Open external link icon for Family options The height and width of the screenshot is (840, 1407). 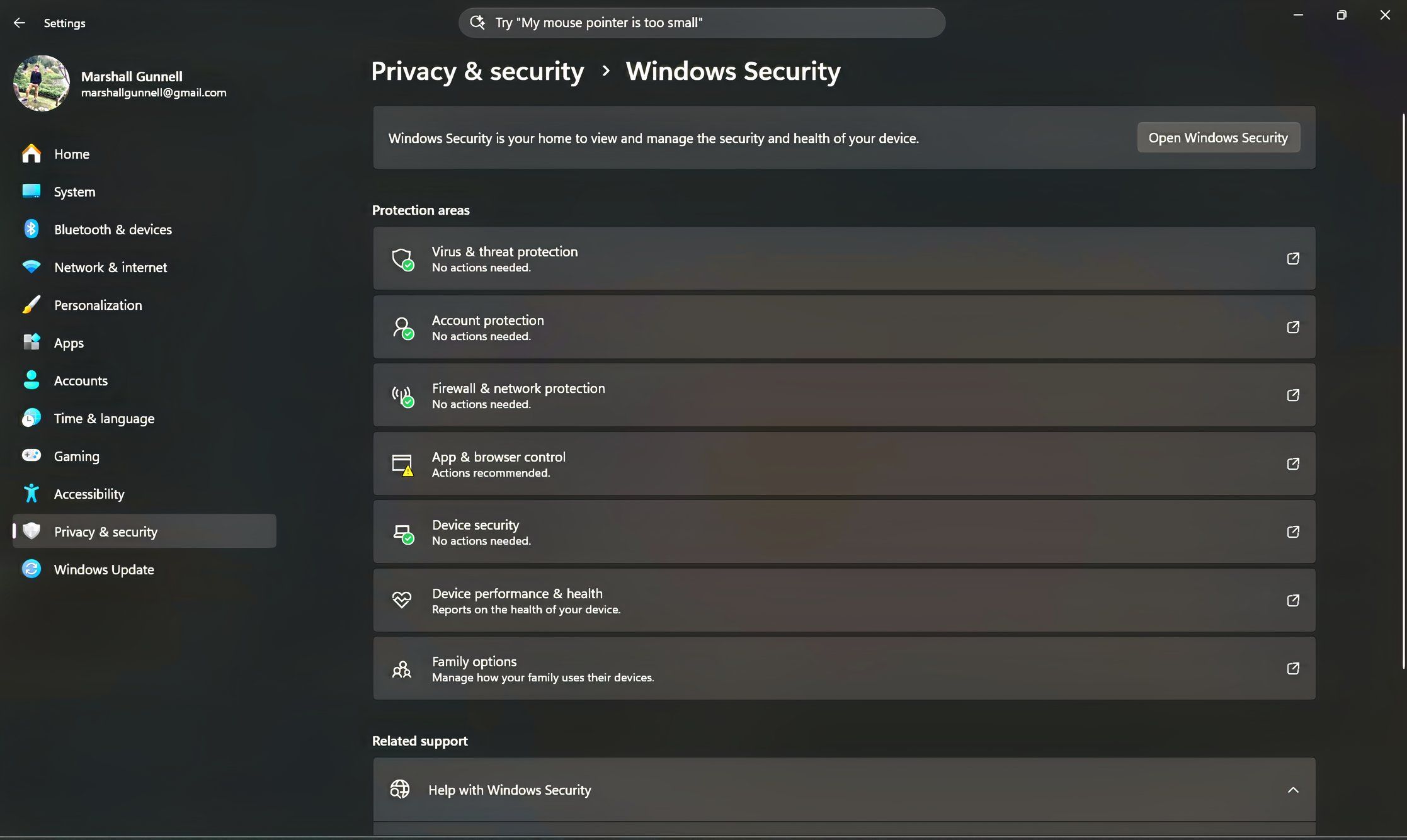1293,668
